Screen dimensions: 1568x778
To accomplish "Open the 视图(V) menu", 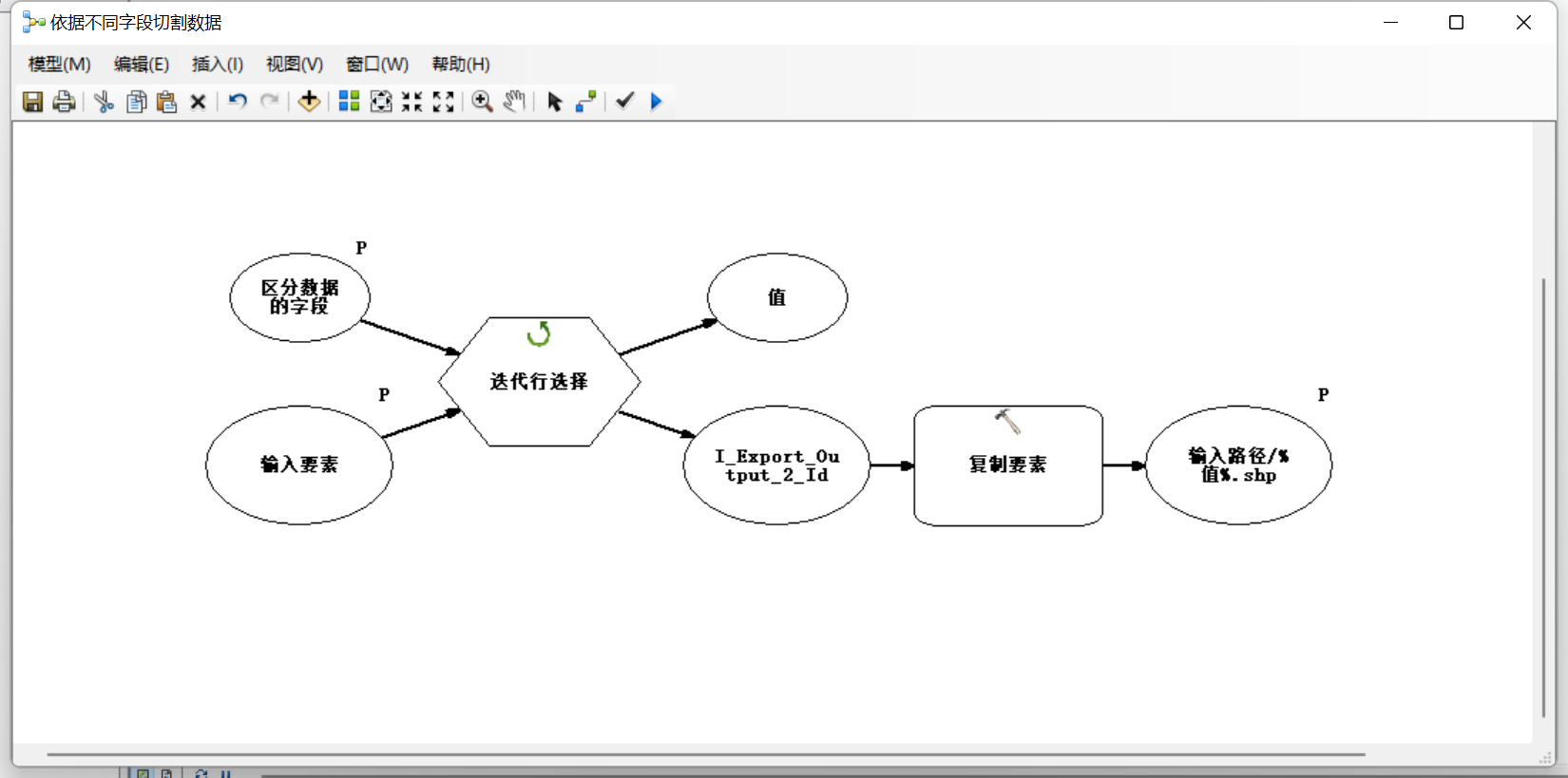I will pyautogui.click(x=295, y=65).
